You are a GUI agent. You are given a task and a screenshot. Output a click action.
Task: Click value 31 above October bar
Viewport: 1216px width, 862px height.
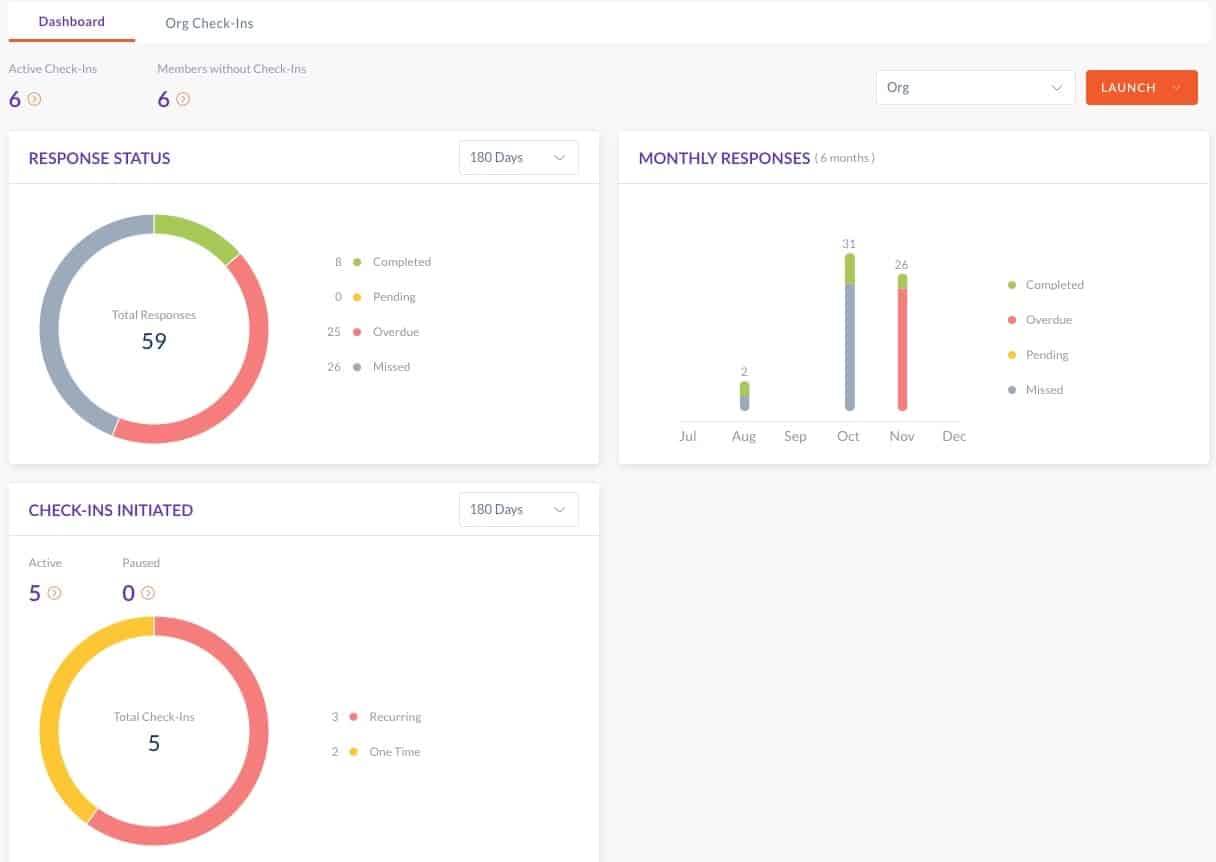[850, 244]
